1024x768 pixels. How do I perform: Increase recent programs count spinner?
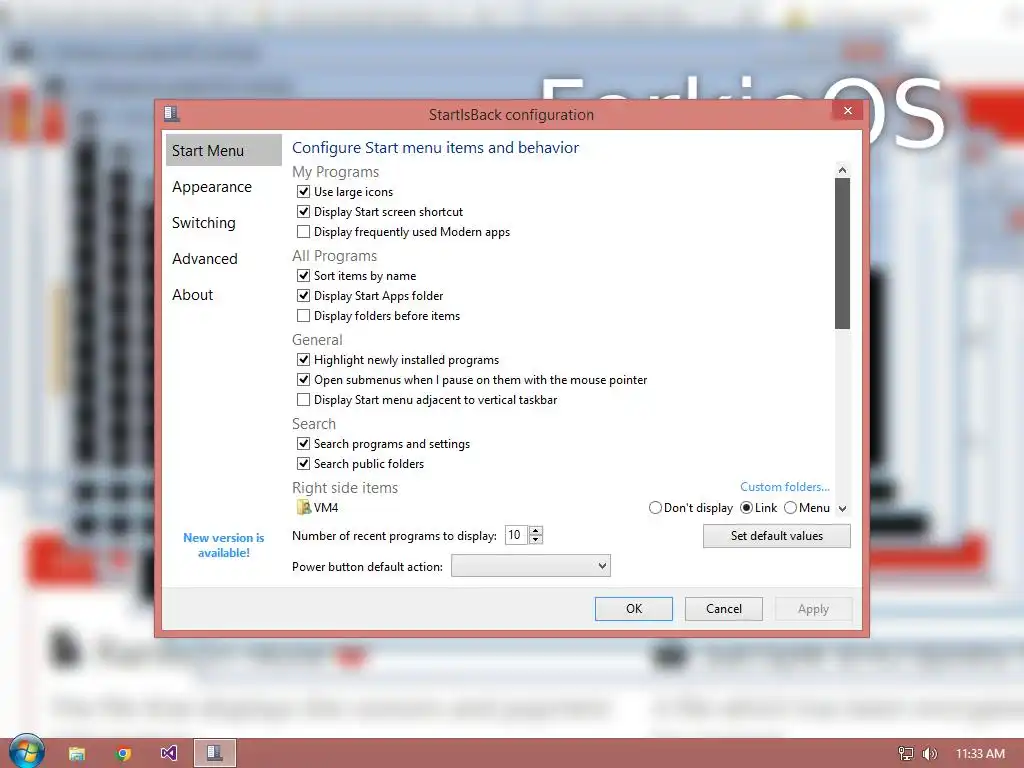click(536, 530)
